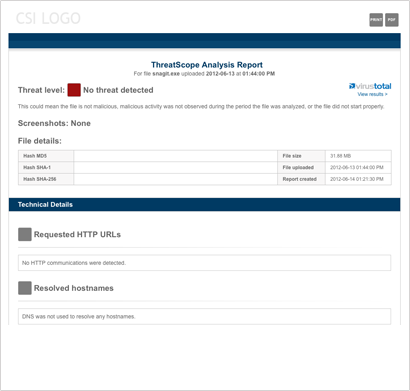
Task: Click the CSI LOGO placeholder
Action: coord(48,18)
